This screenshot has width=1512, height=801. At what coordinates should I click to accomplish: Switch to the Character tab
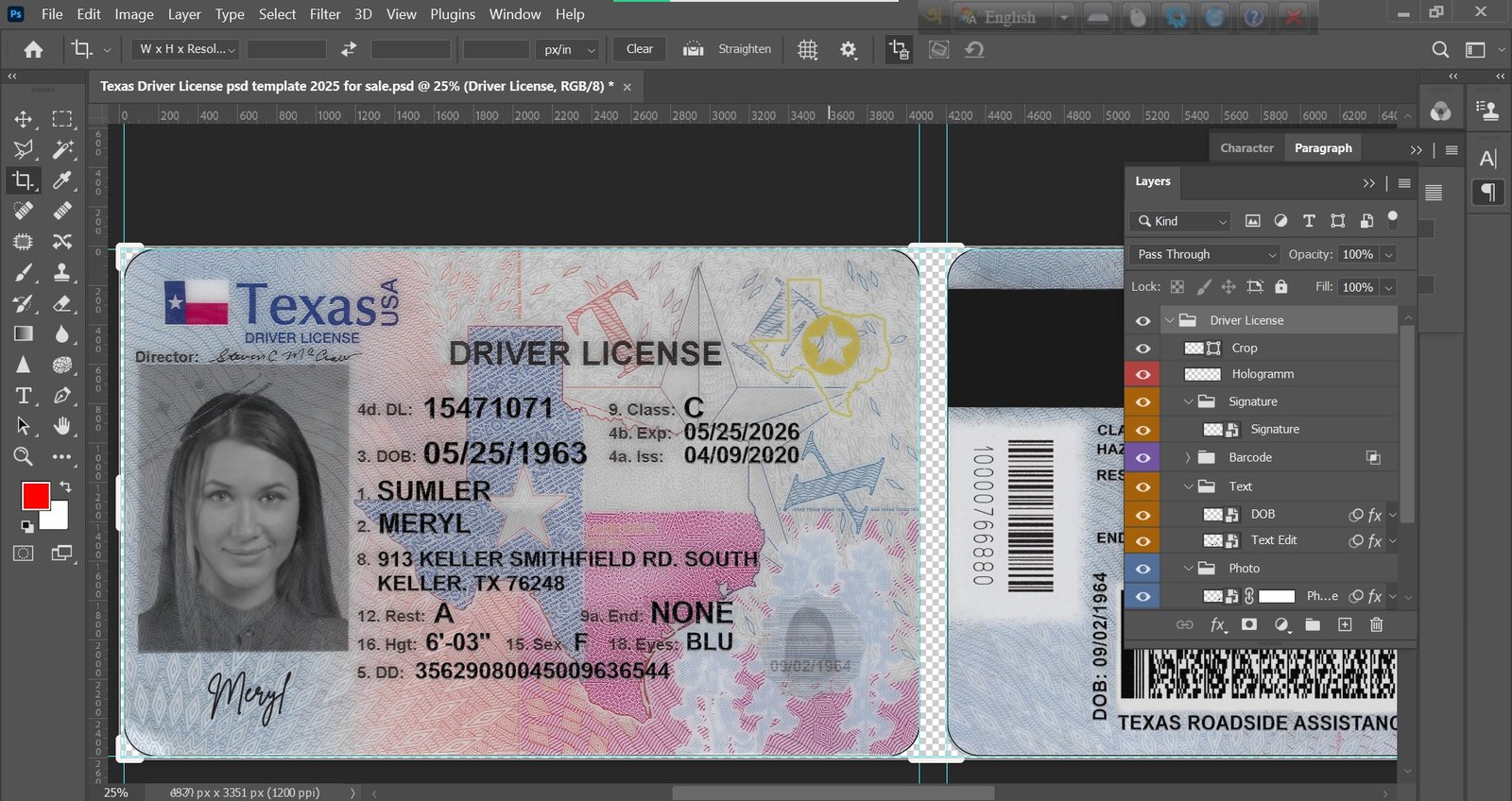click(1246, 148)
